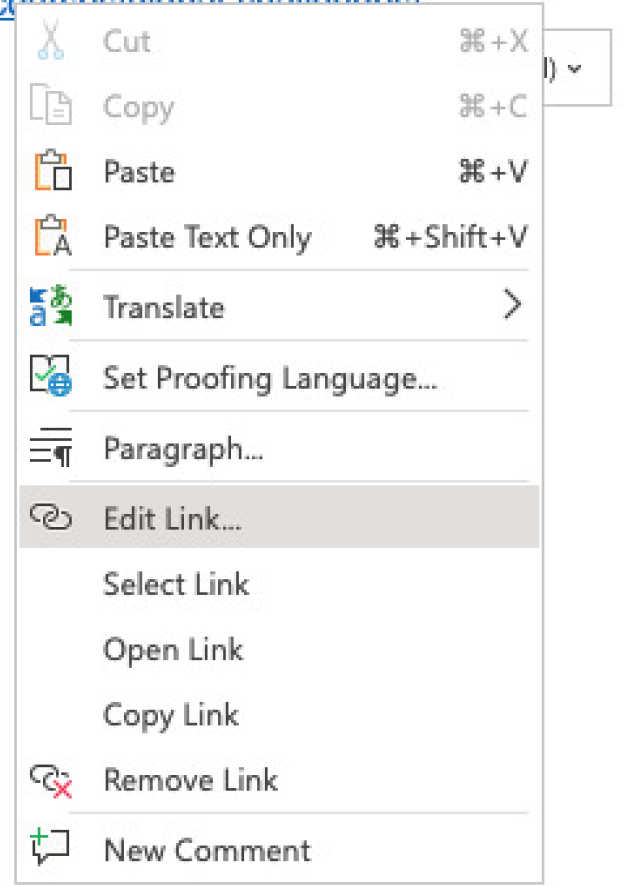
Task: Open the dropdown chevron behind the menu
Action: [x=574, y=69]
